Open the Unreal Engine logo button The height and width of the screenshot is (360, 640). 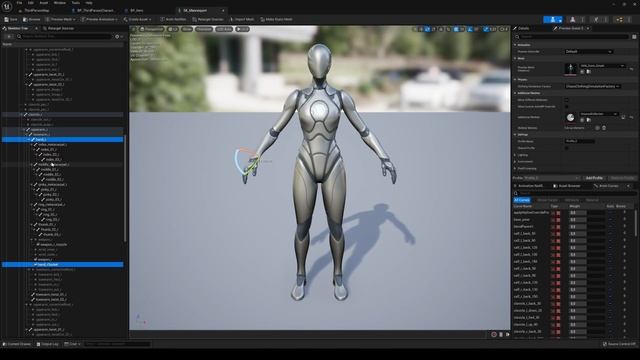pos(7,6)
